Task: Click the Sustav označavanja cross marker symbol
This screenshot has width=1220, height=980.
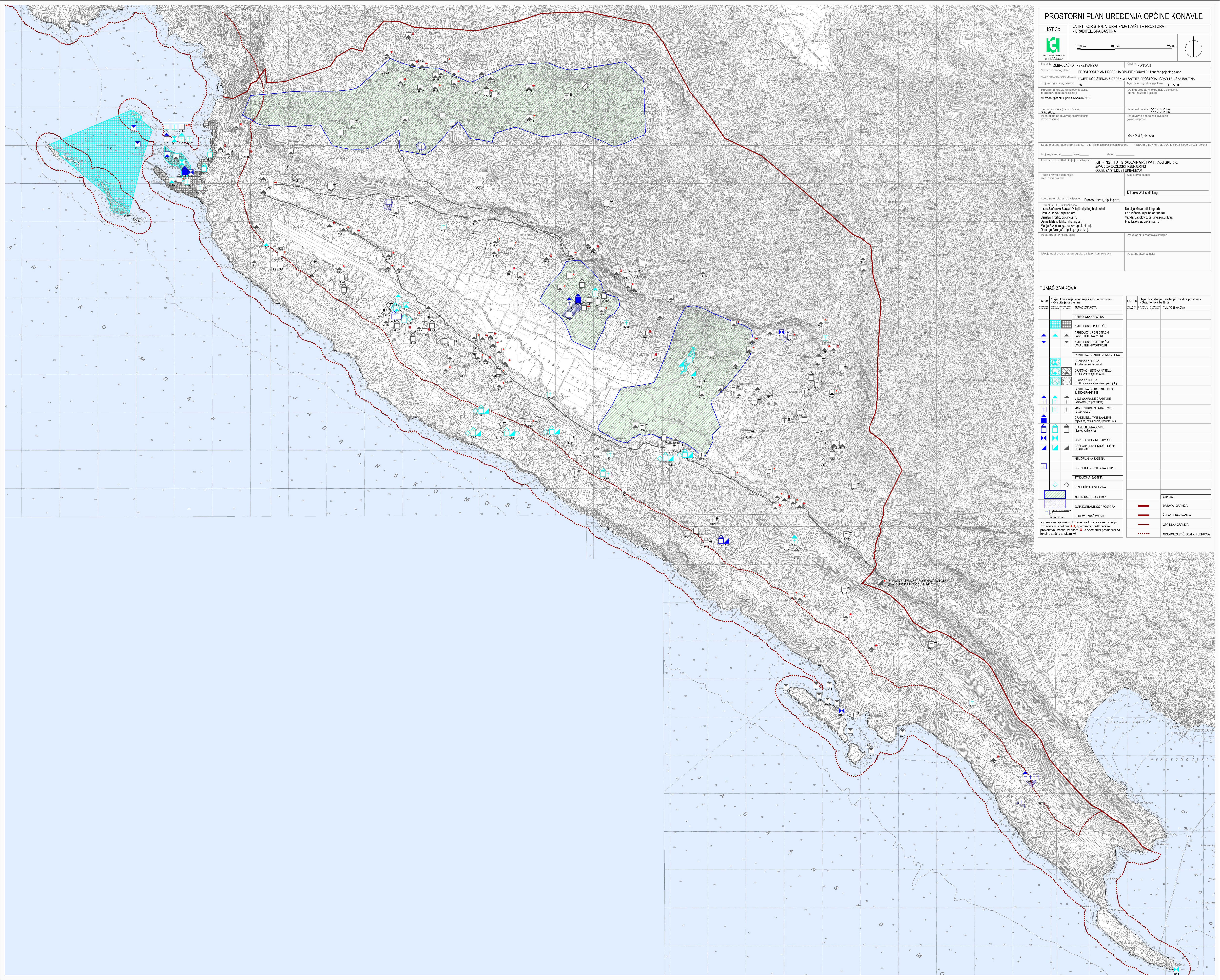Action: click(x=1047, y=513)
